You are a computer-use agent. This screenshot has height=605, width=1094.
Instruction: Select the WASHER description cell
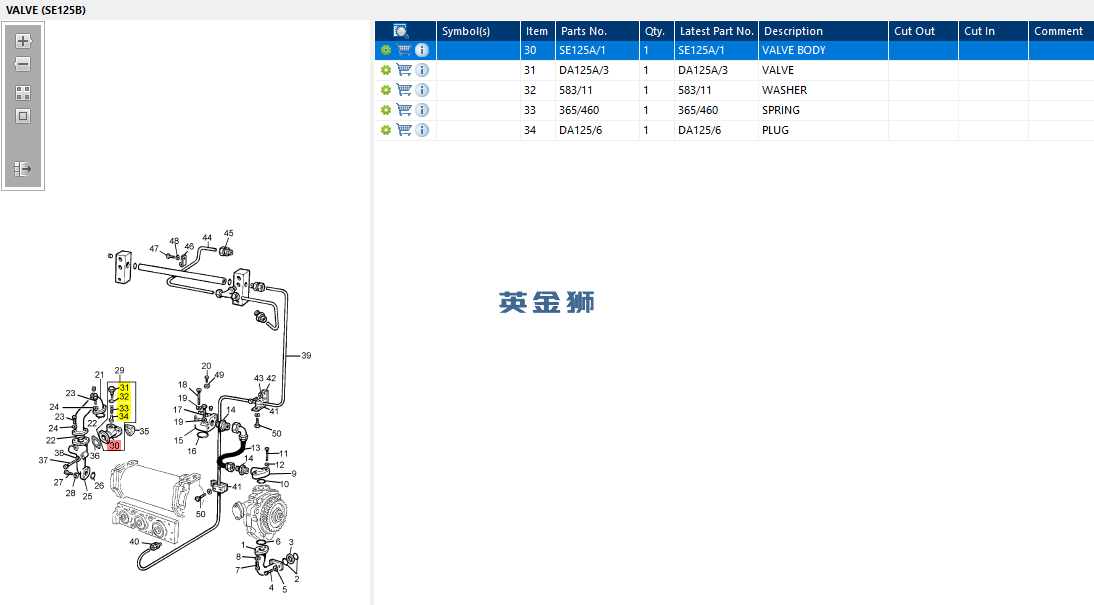coord(823,90)
